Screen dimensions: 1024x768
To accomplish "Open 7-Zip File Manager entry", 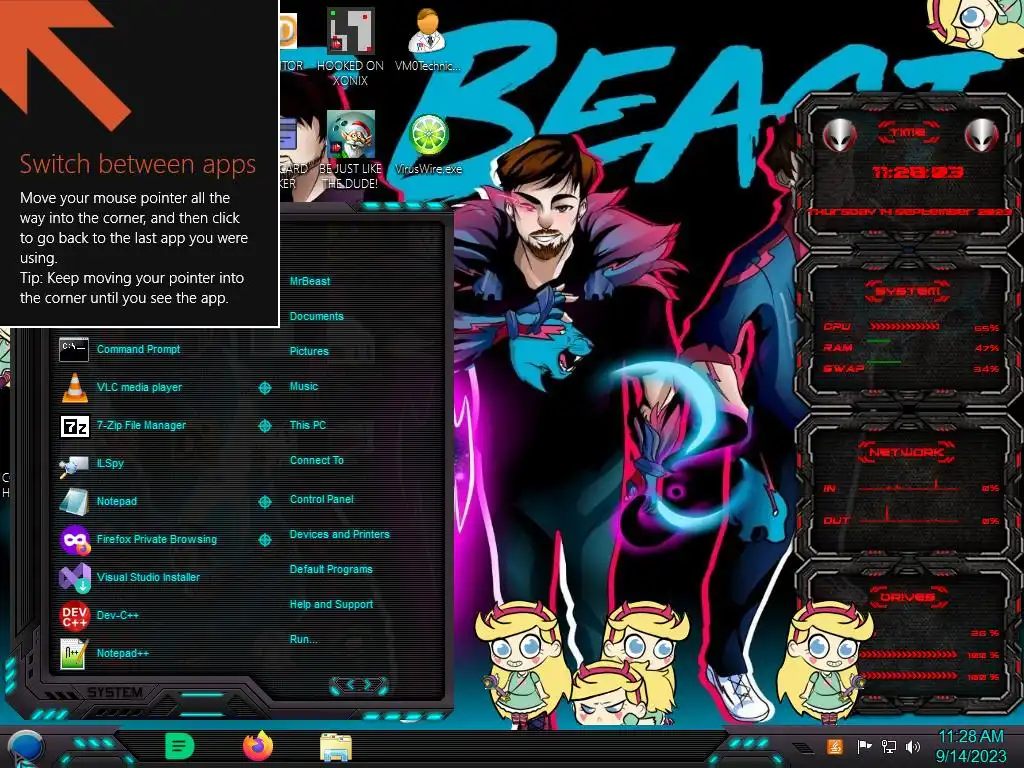I will point(123,426).
